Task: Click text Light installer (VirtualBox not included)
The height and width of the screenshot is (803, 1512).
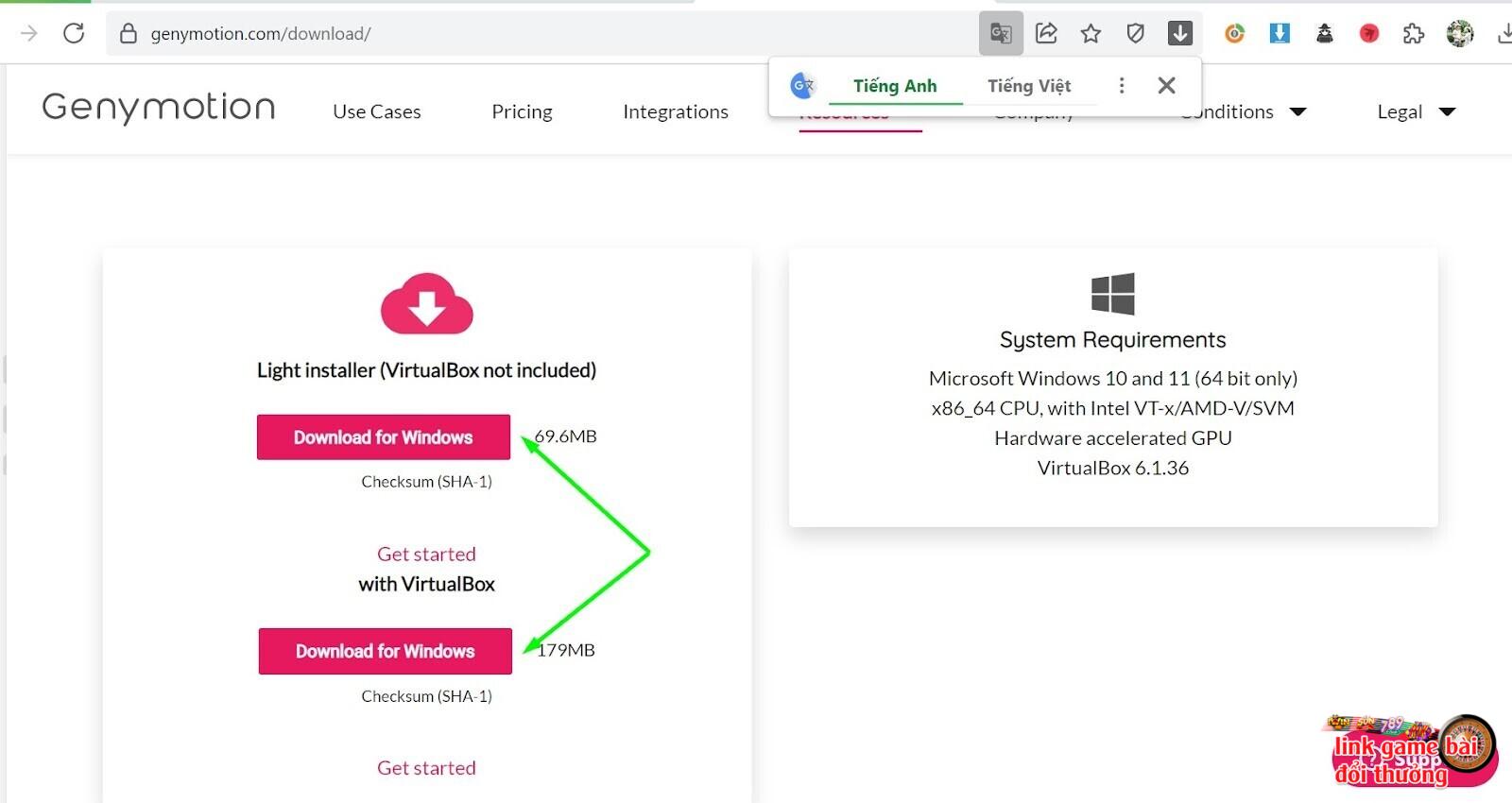Action: click(x=426, y=370)
